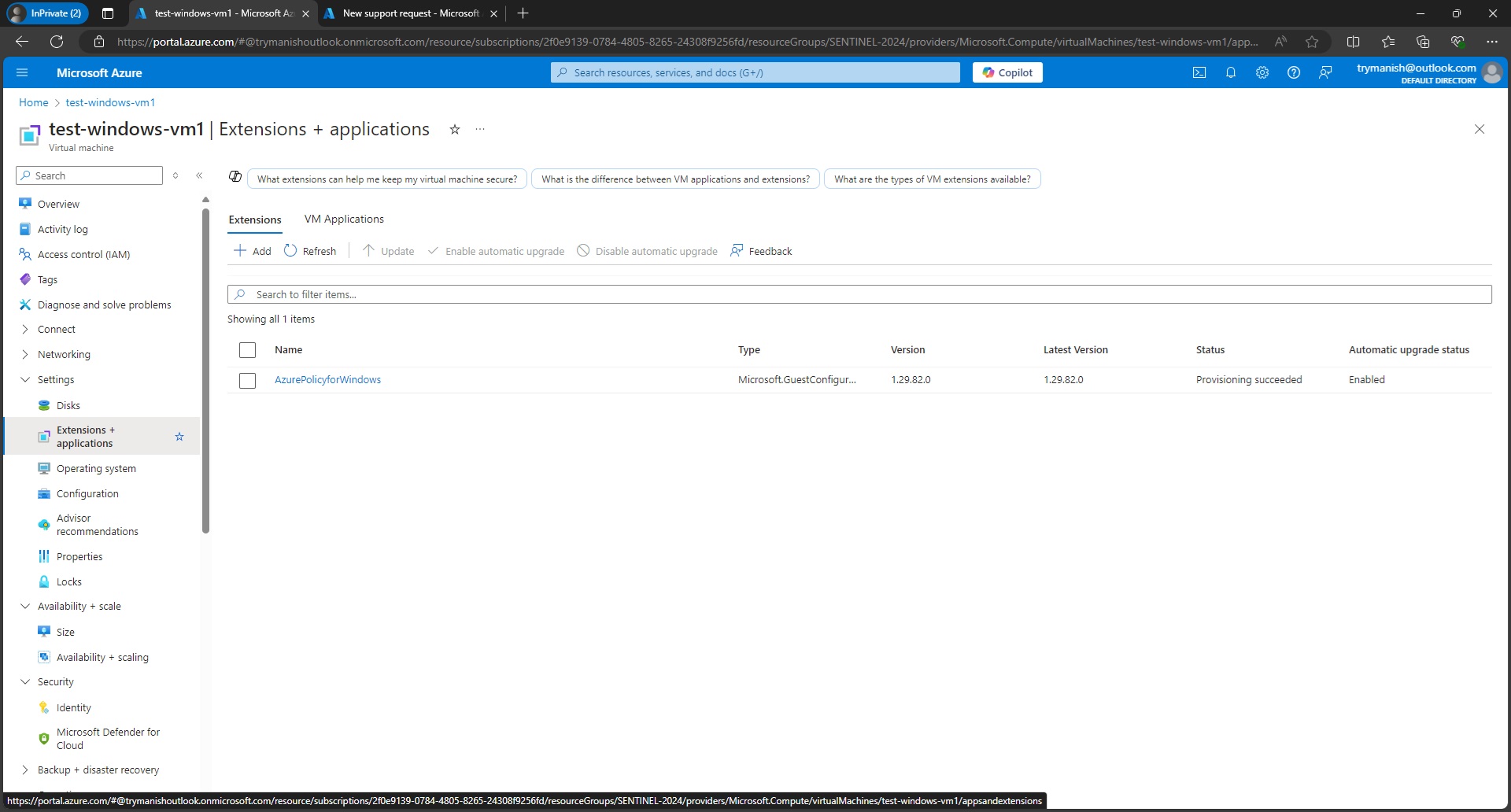
Task: Open Cloud Shell from the Azure header
Action: coord(1199,72)
